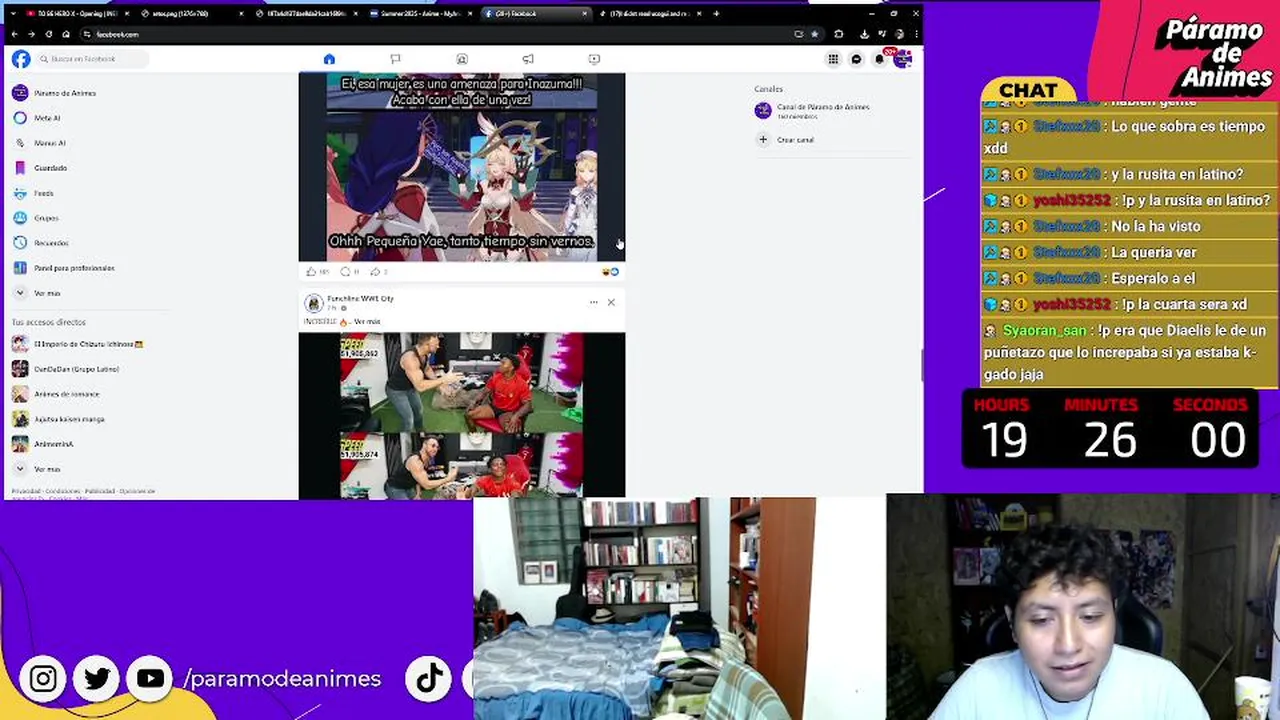Open the Messenger icon
Viewport: 1280px width, 720px height.
[x=856, y=59]
